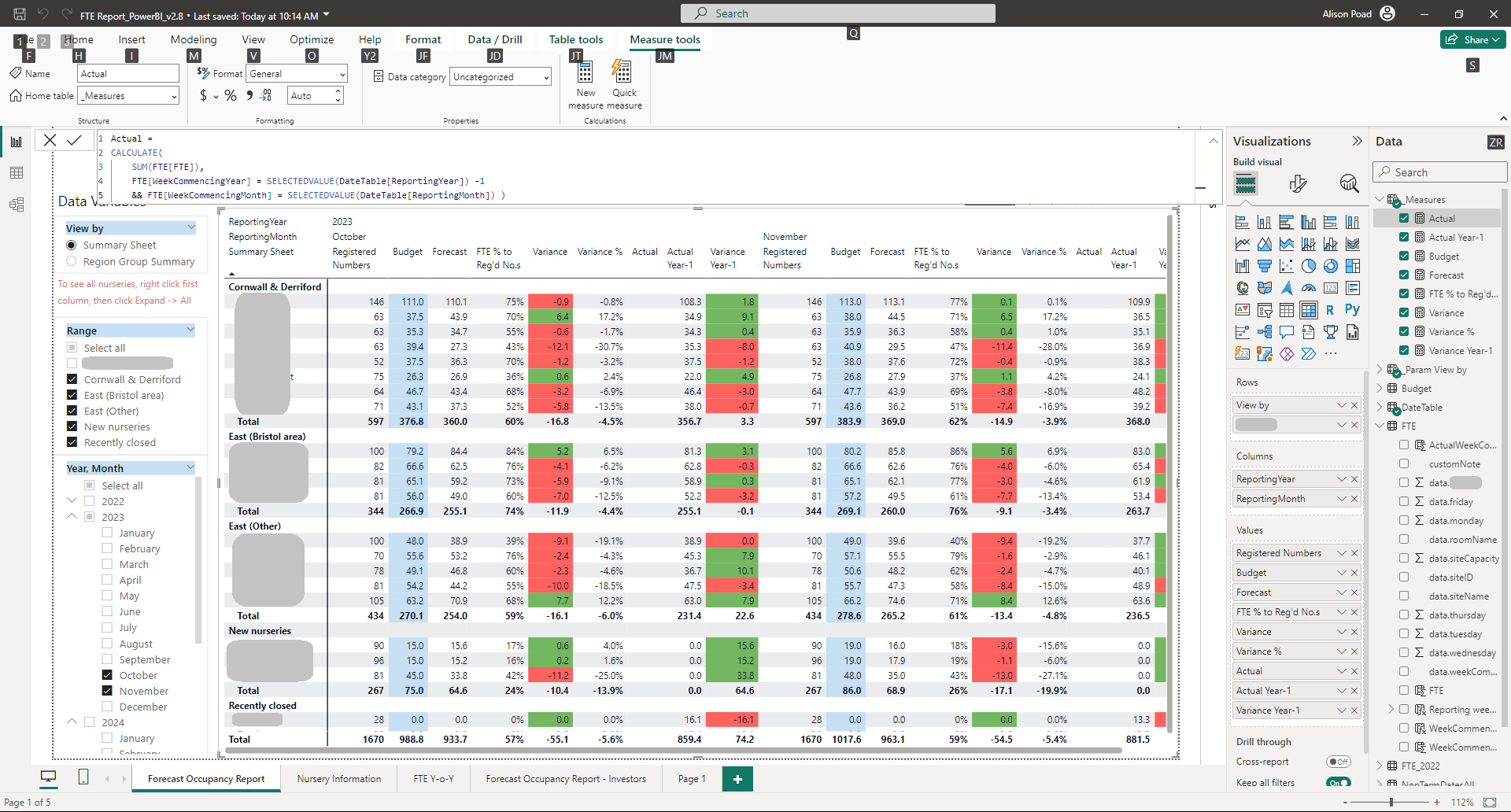Collapse the 2023 year tree node

click(x=72, y=517)
